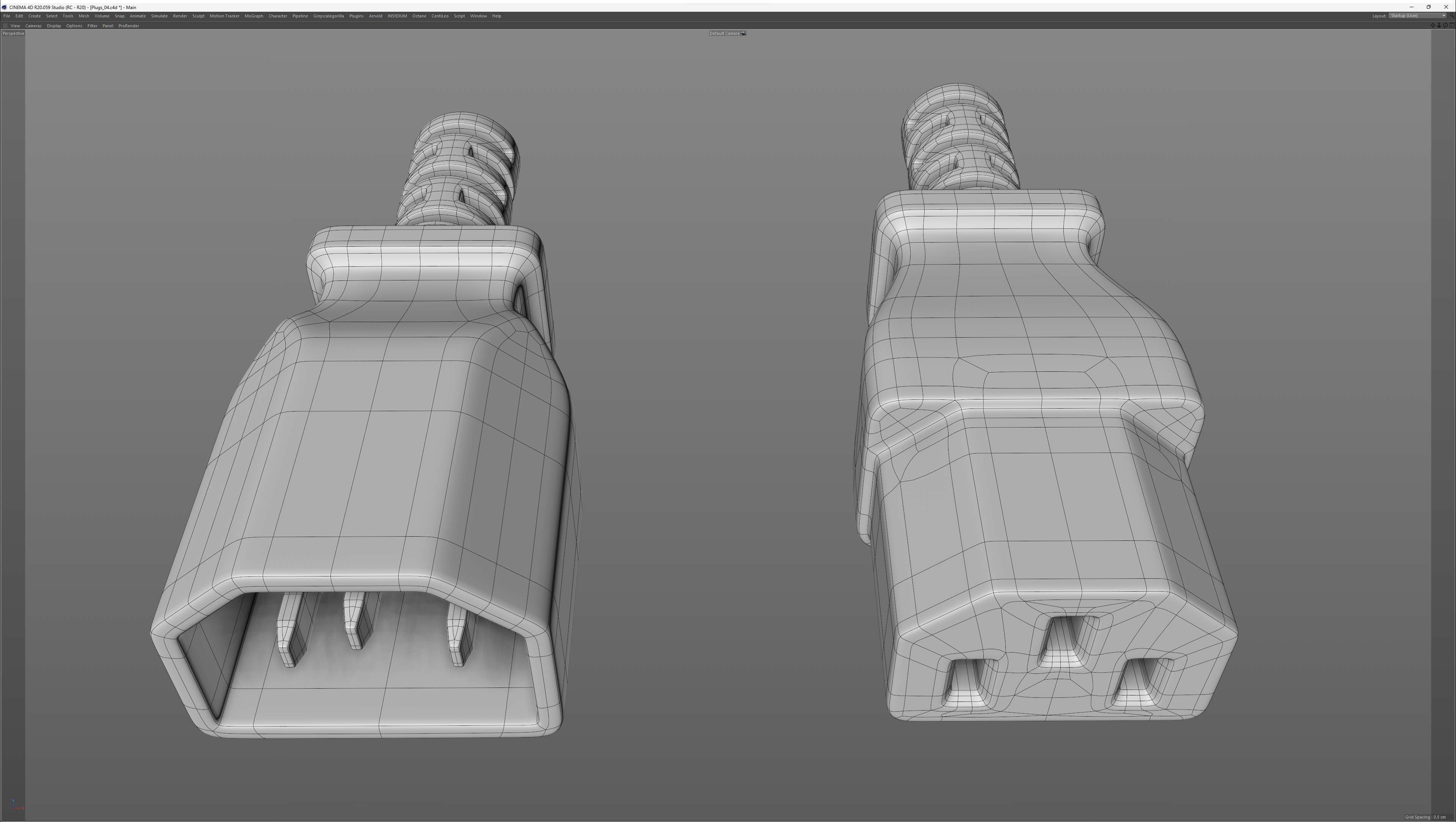The width and height of the screenshot is (1456, 822).
Task: Click the Default Camera film icon
Action: pyautogui.click(x=743, y=33)
